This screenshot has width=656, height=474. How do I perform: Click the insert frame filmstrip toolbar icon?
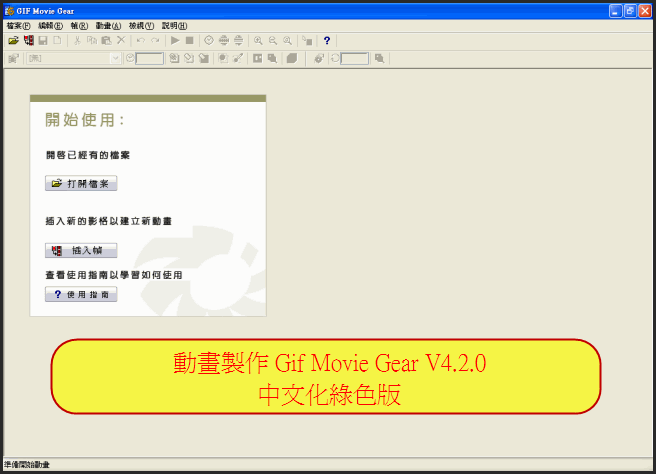28,40
